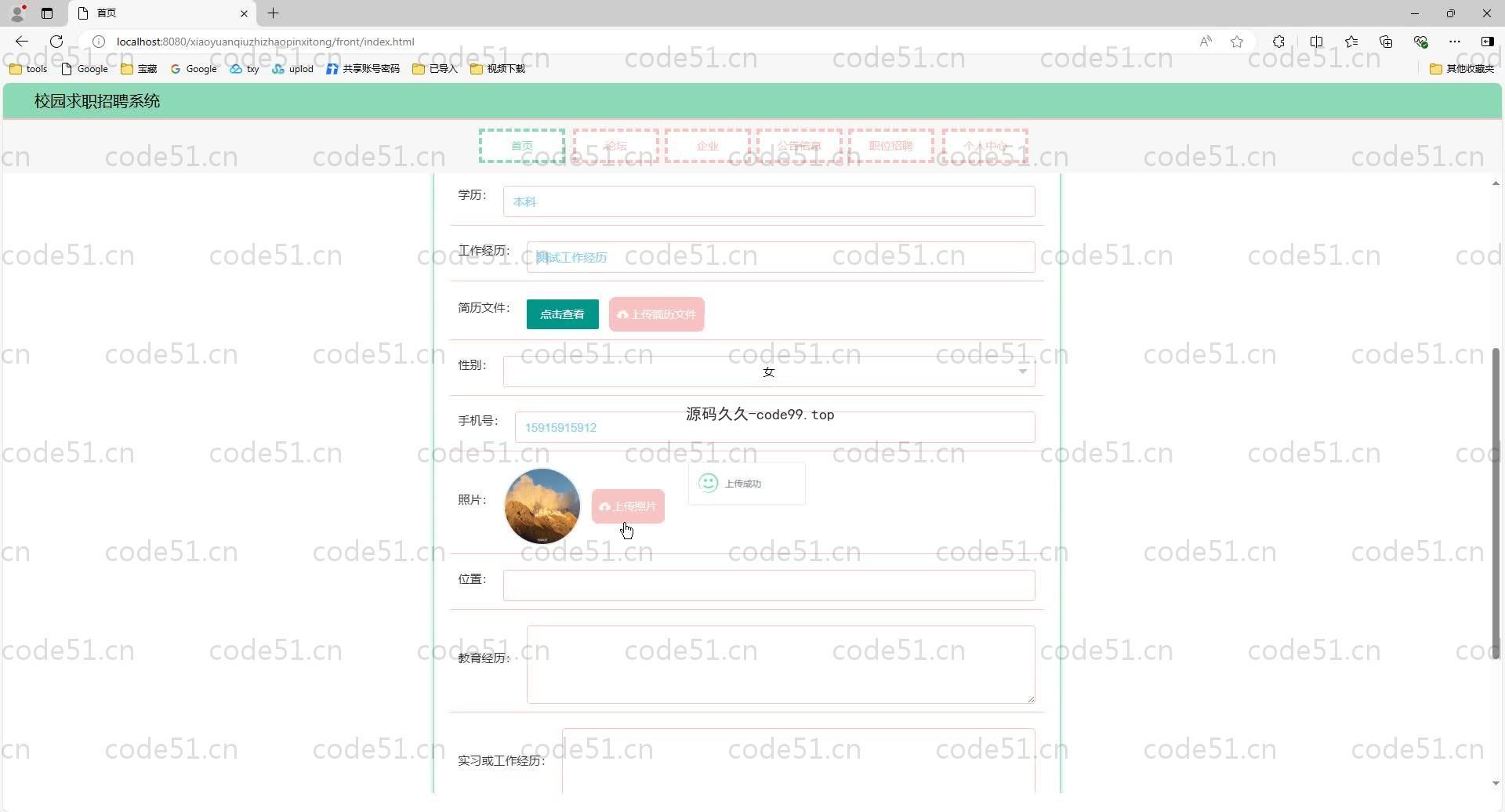This screenshot has width=1505, height=812.
Task: Click the Read aloud icon in address bar
Action: point(1206,42)
